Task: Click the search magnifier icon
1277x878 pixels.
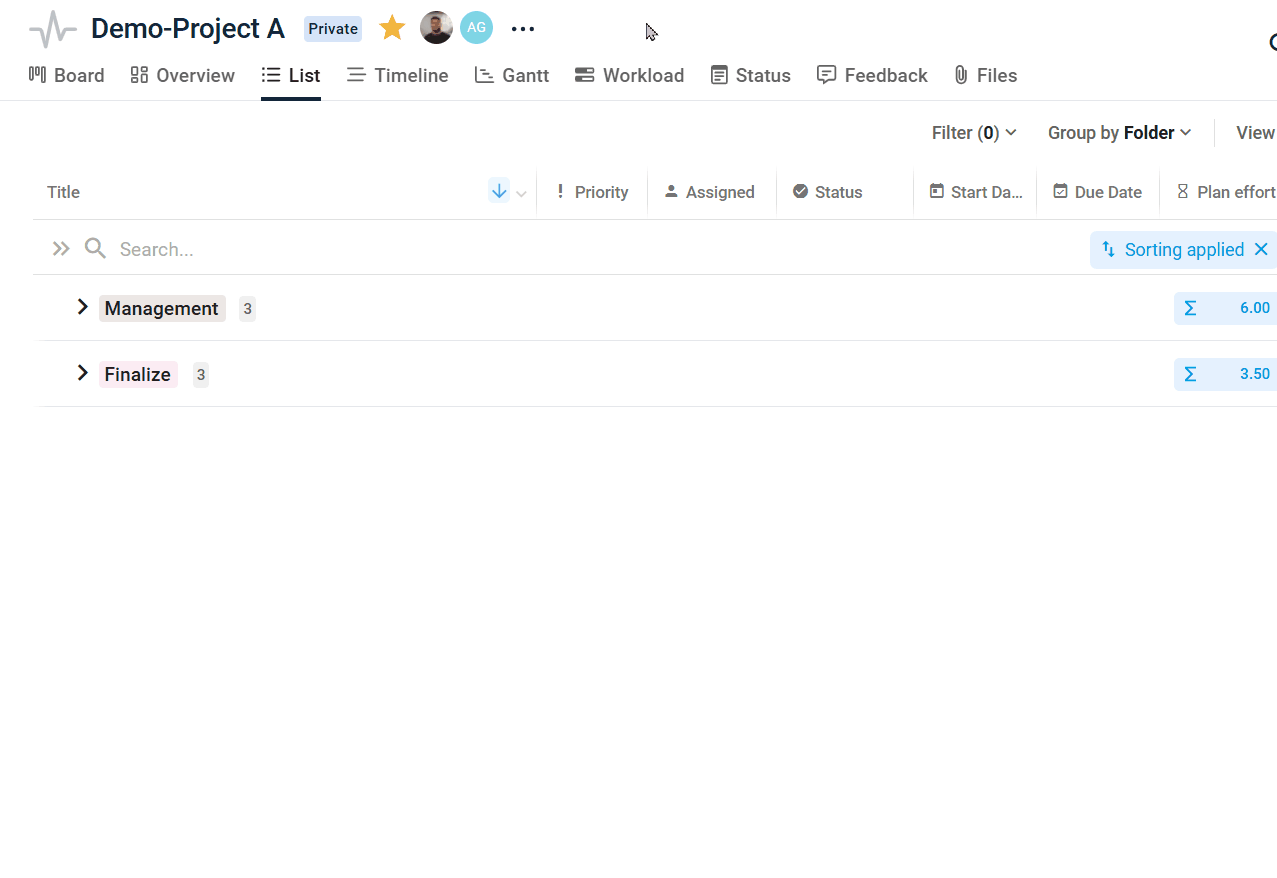Action: tap(95, 249)
